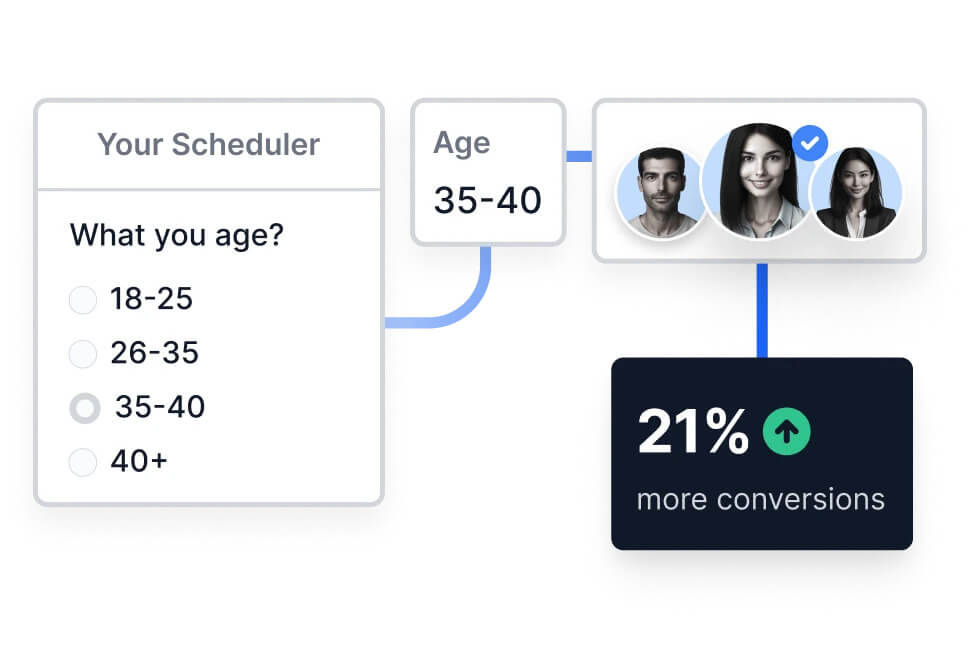This screenshot has height=645, width=969.
Task: Click the light blue curved connector line
Action: [x=470, y=309]
